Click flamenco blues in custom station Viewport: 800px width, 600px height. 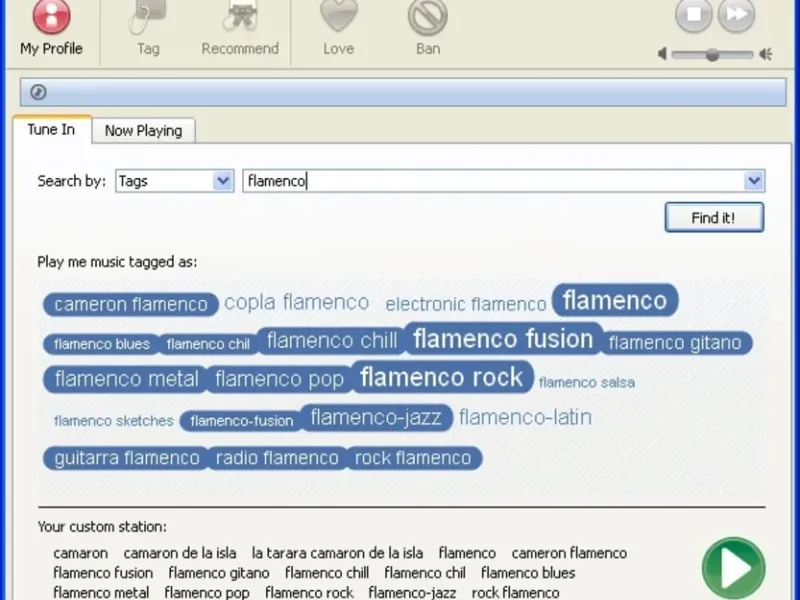[x=528, y=573]
